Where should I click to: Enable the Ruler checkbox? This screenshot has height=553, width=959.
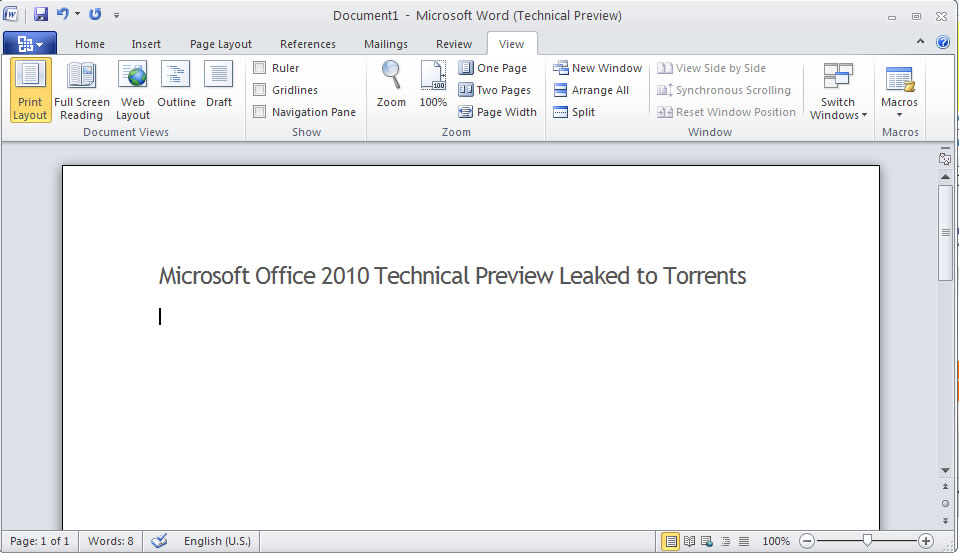pyautogui.click(x=259, y=68)
